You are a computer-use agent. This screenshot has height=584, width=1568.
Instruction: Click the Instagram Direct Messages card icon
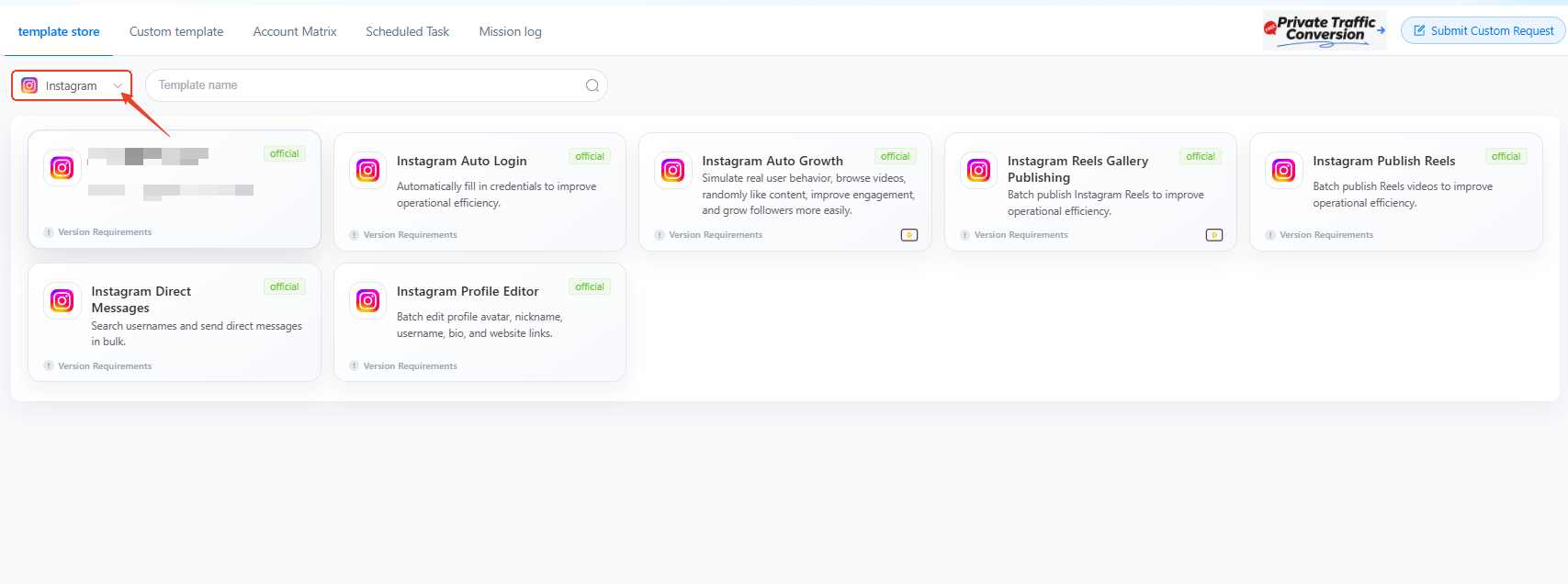pos(62,300)
